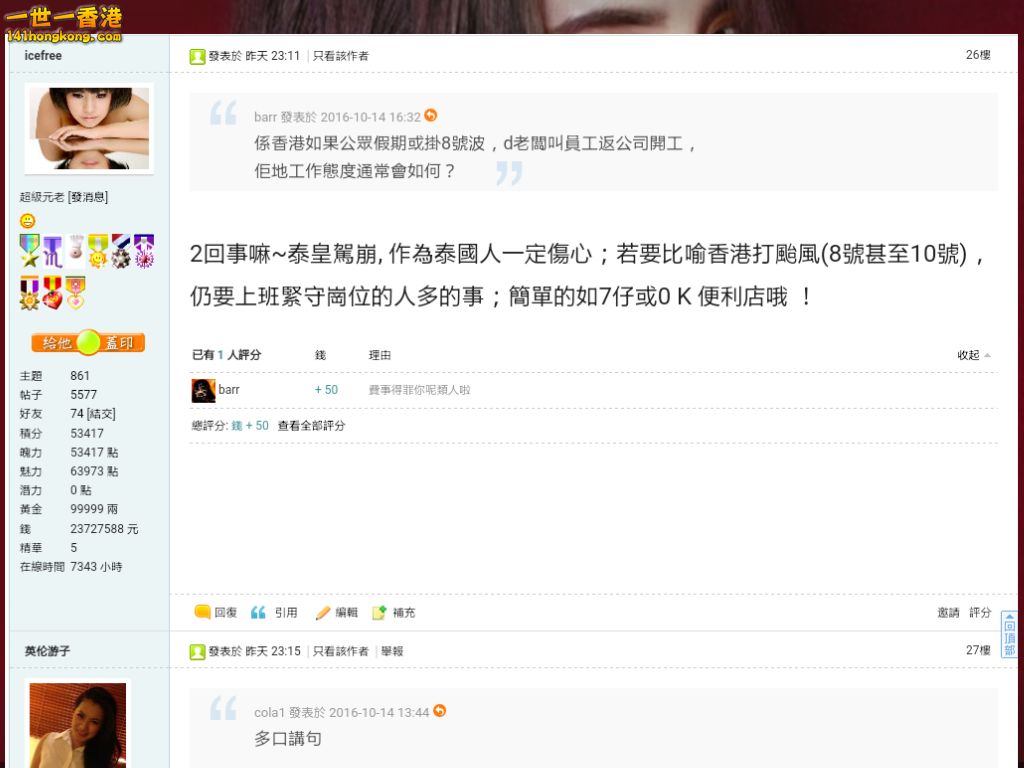Click the green post icon on floor 27

click(197, 651)
